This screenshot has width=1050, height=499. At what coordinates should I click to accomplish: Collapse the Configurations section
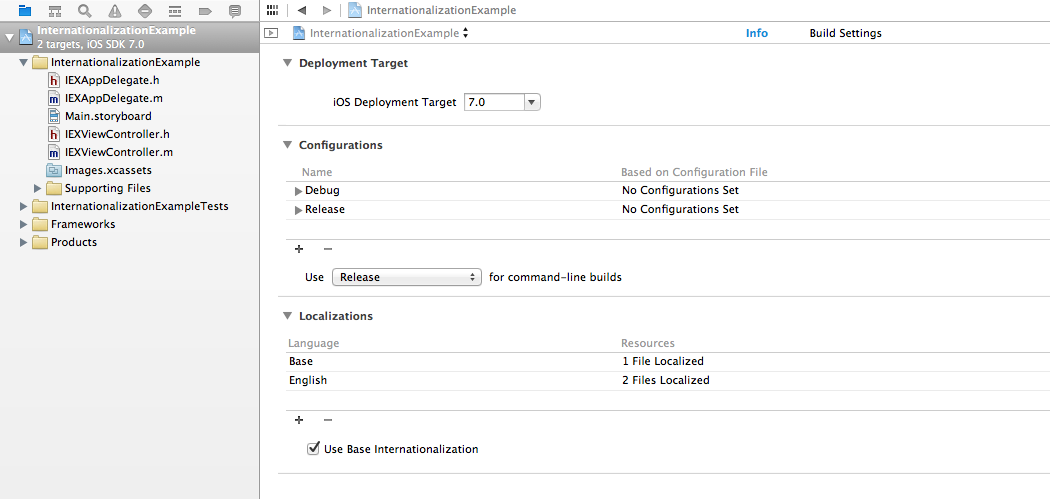coord(287,145)
